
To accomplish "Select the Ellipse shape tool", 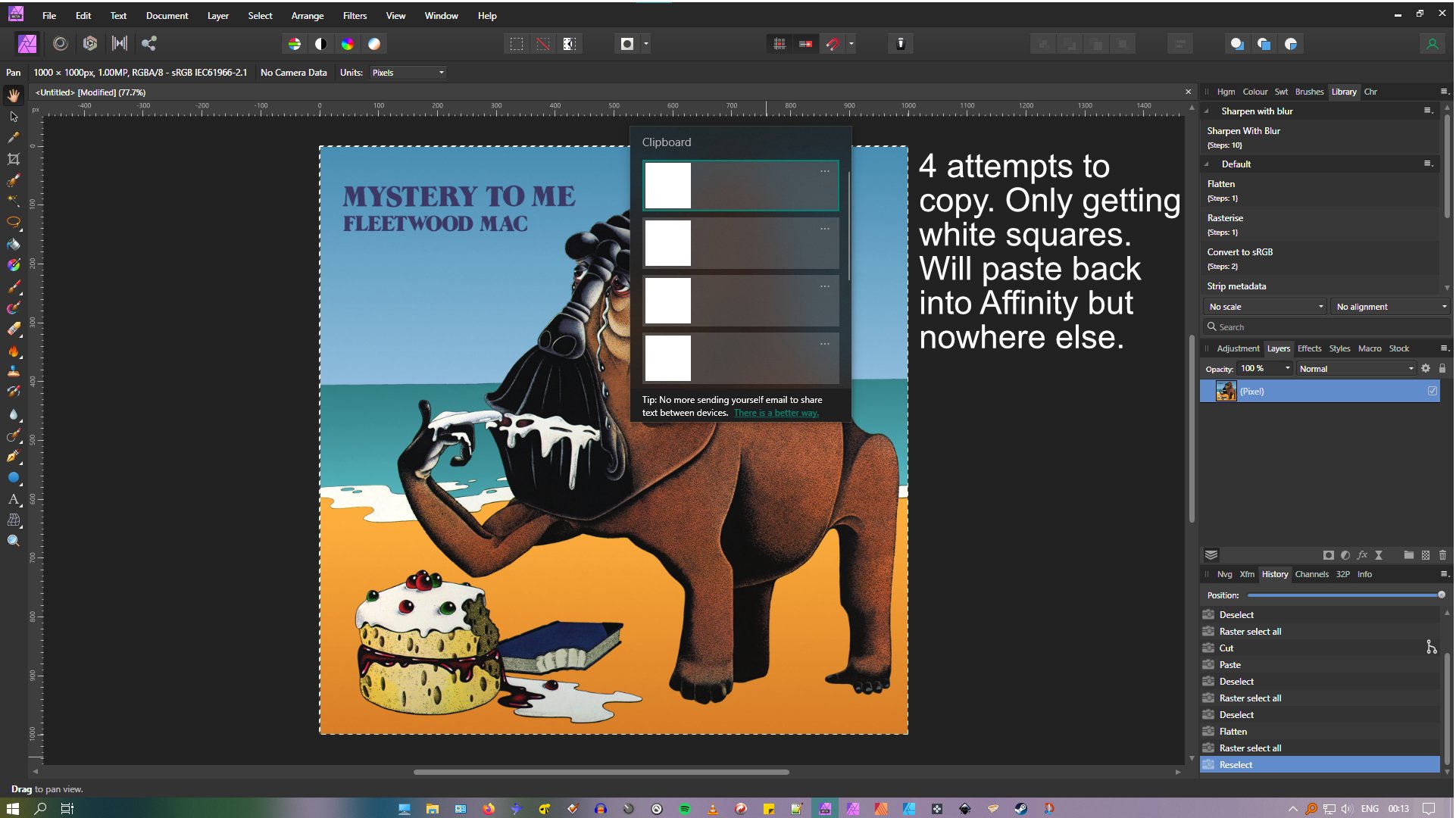I will 14,478.
